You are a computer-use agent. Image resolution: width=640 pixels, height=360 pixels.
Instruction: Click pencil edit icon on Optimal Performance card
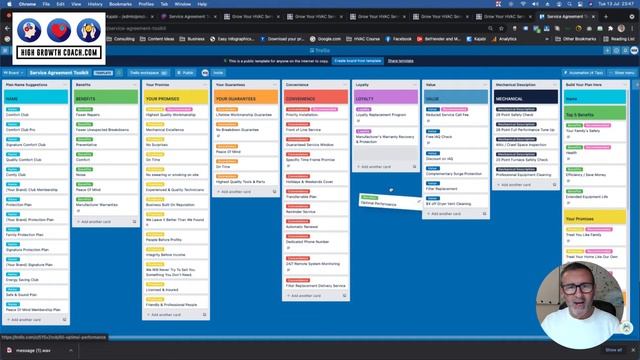(x=418, y=201)
